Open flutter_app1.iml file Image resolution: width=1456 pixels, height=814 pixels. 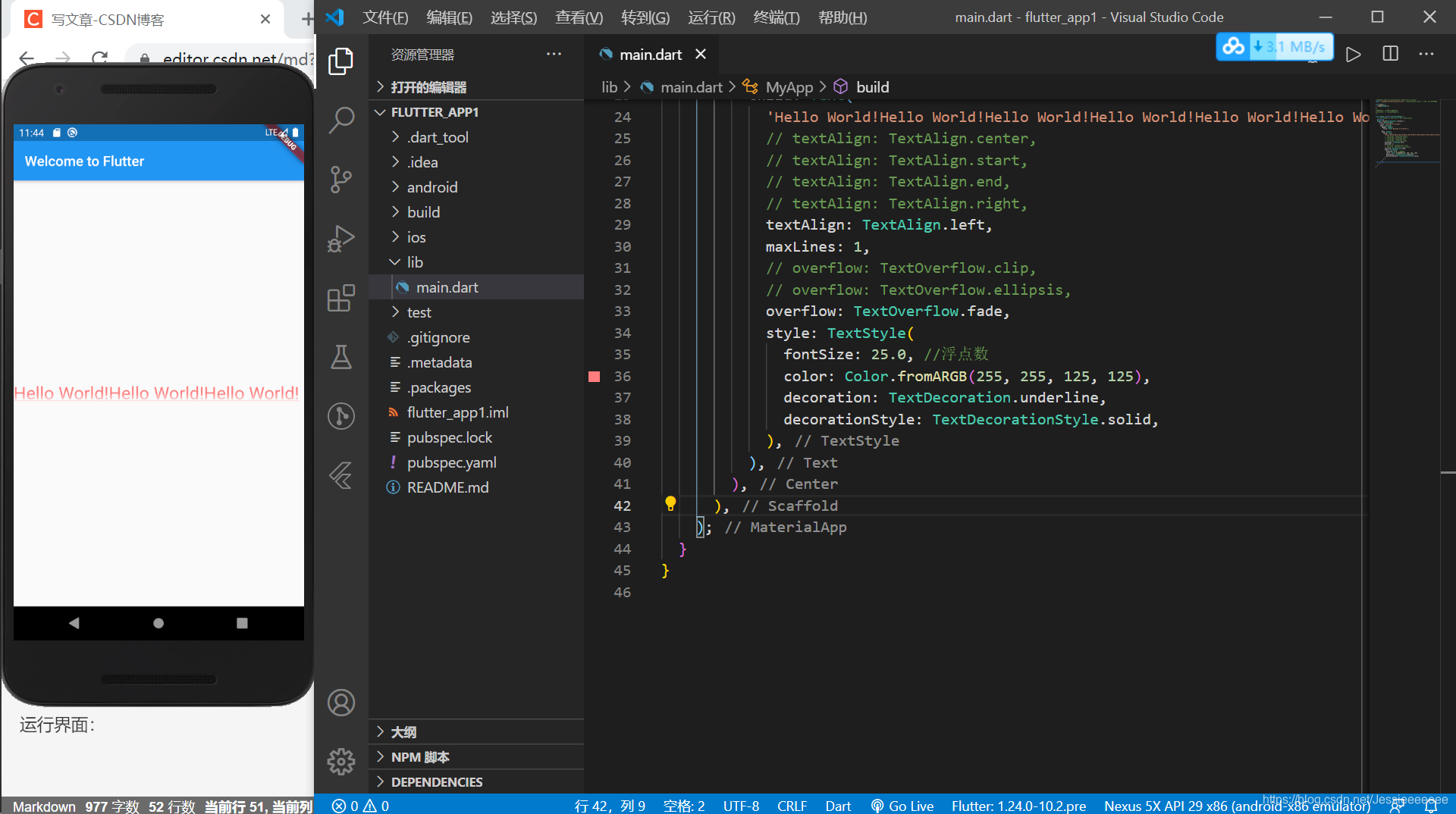point(476,412)
